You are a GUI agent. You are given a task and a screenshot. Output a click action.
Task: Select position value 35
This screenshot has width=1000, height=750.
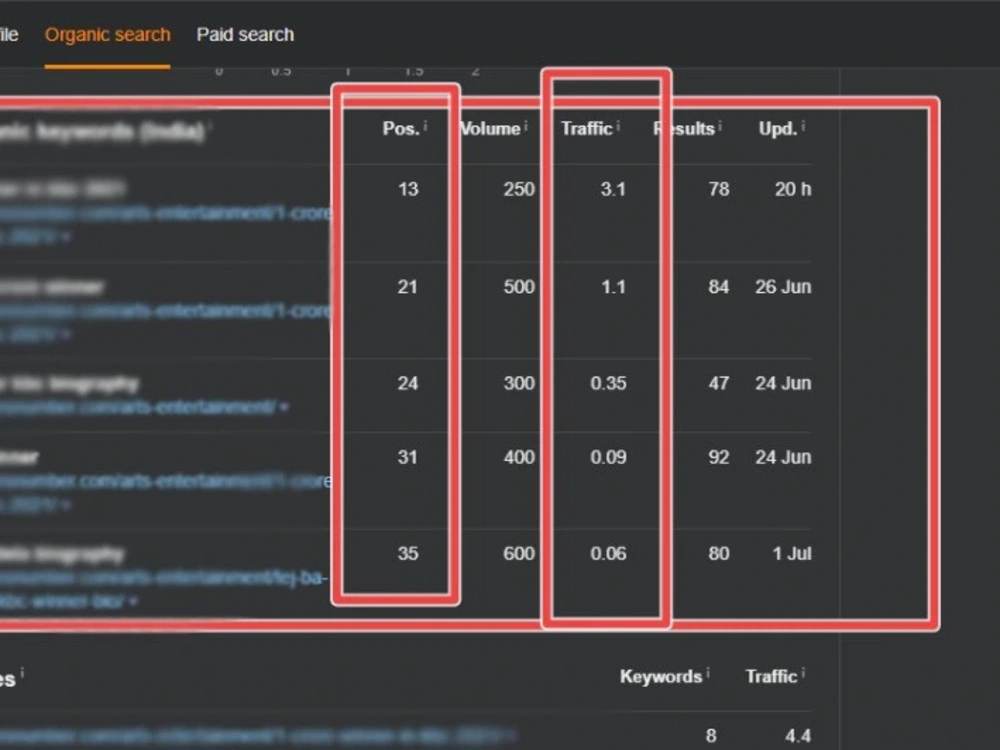[408, 554]
